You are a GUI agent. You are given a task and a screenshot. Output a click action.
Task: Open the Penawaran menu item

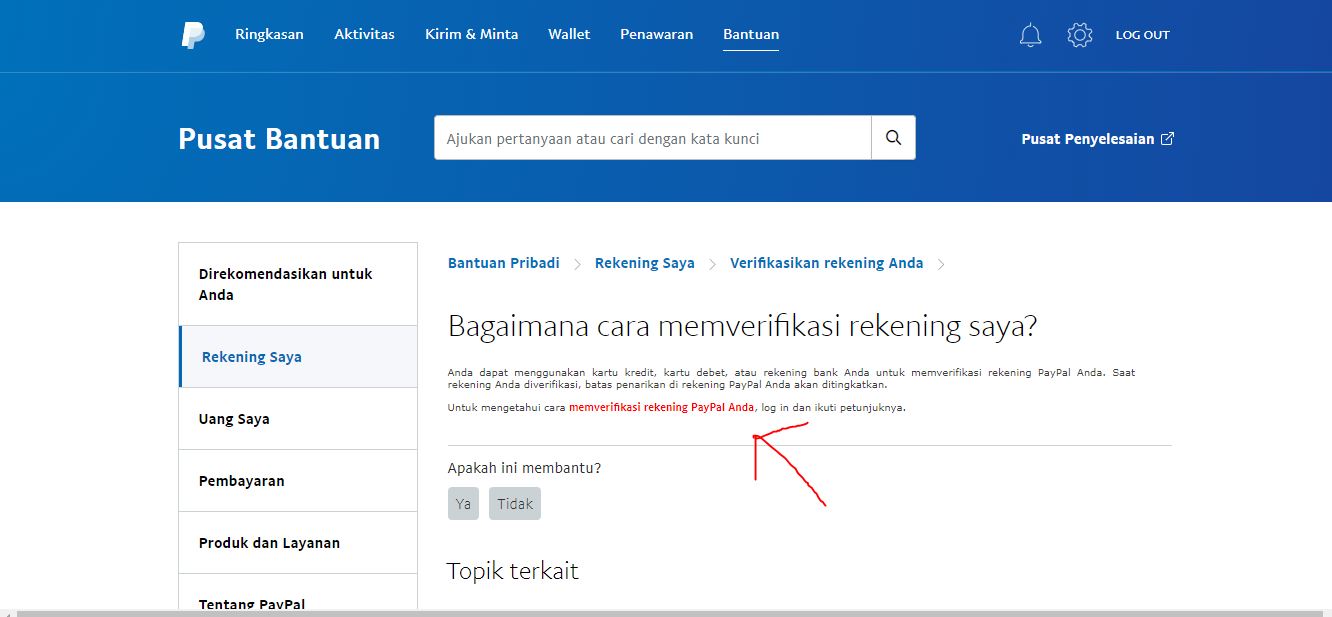click(656, 34)
